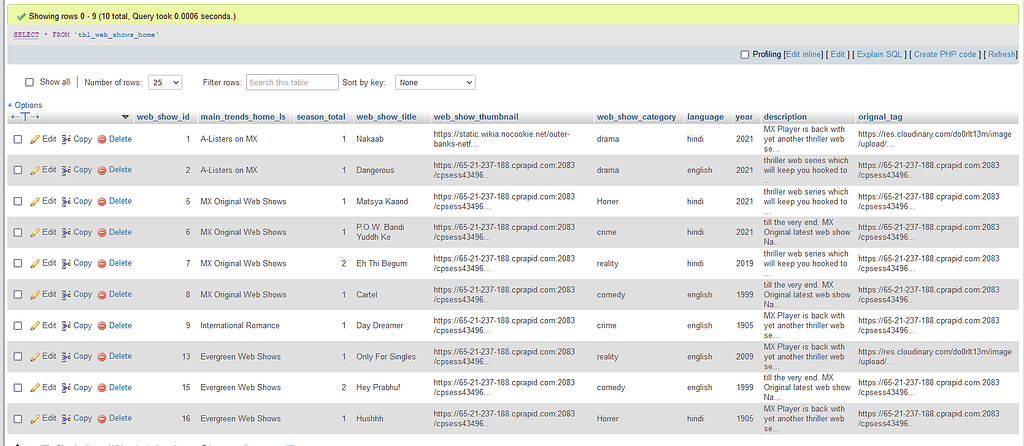Screen dimensions: 1024x446
Task: Click the SELECT keyword in SQL query
Action: click(26, 35)
